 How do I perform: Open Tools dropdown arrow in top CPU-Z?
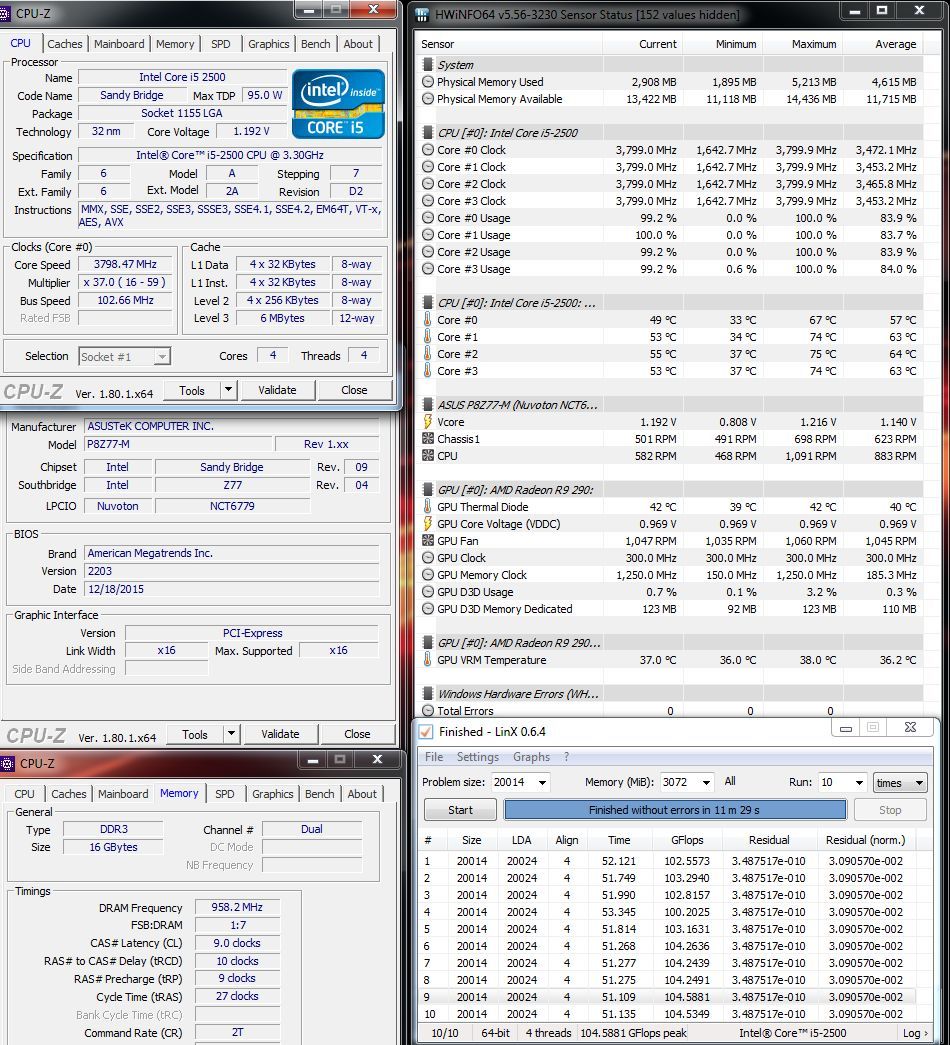(228, 390)
